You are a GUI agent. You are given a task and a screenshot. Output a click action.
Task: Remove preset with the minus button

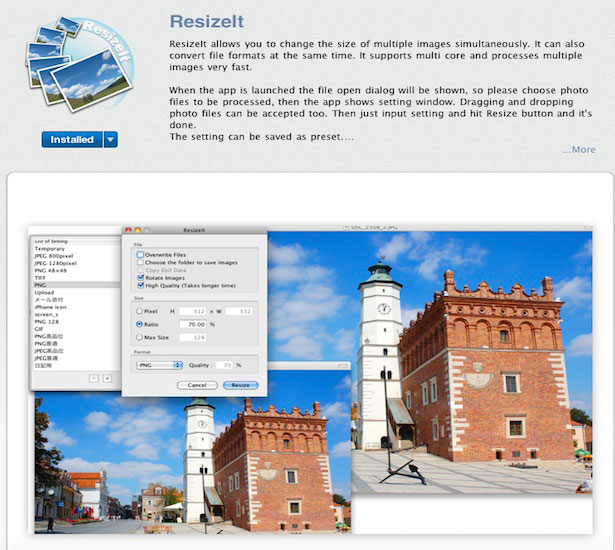coord(94,378)
